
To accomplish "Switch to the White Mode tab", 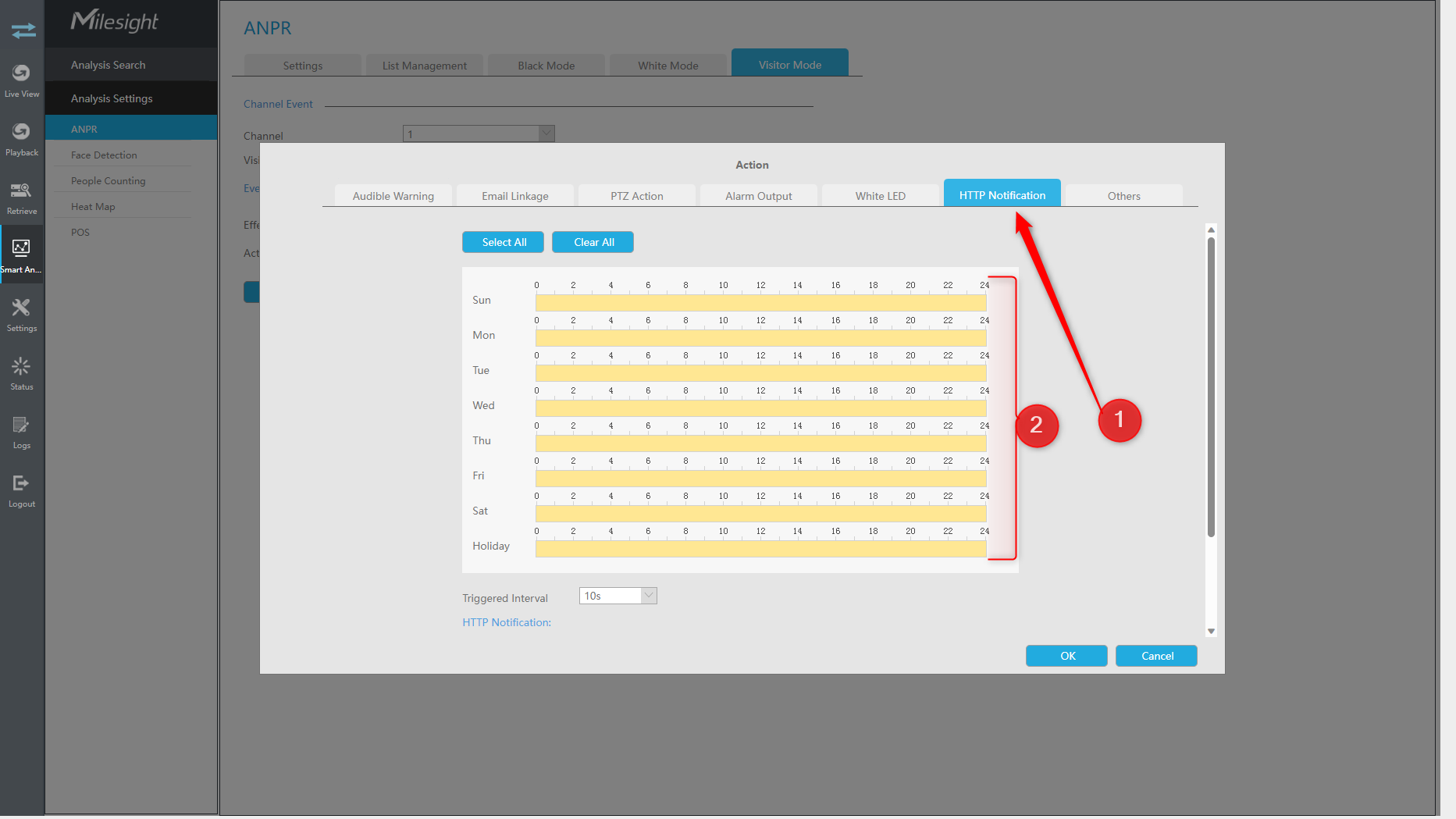I will point(668,65).
